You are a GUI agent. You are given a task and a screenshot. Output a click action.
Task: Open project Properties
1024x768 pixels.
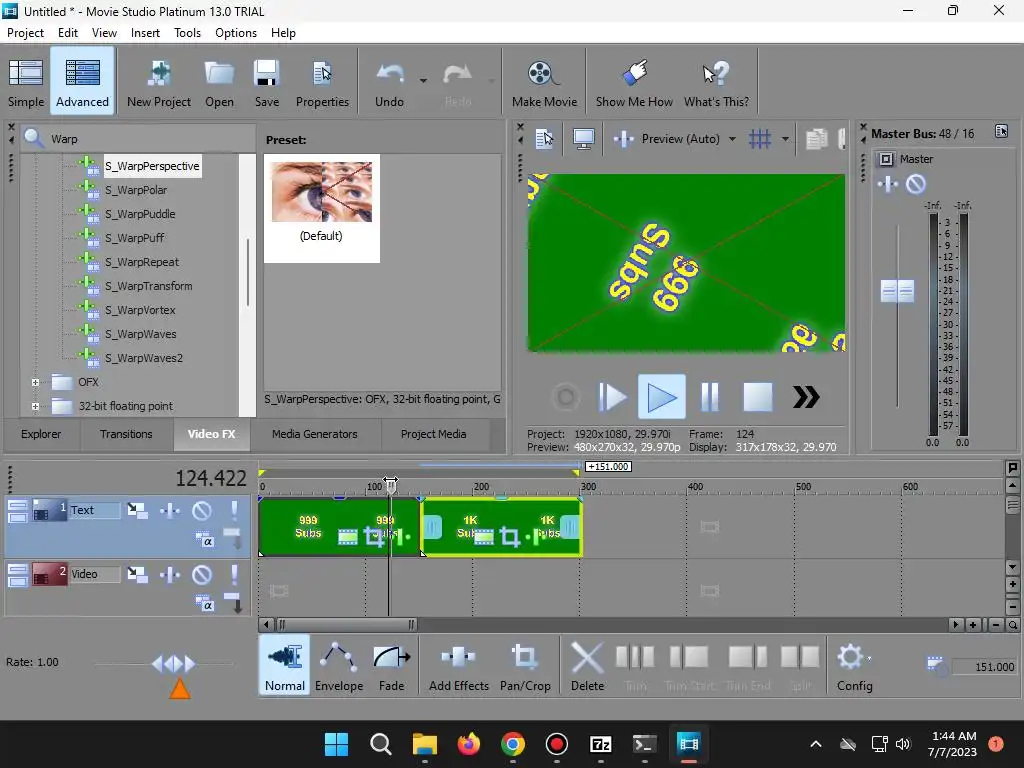(322, 82)
